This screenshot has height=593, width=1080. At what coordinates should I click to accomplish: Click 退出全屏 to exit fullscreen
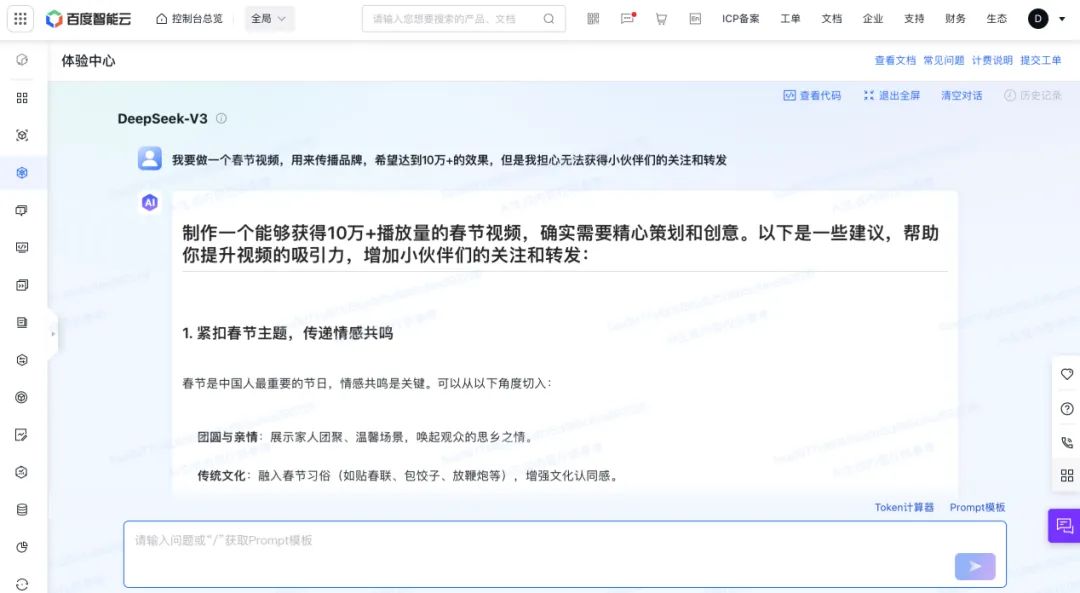(892, 96)
